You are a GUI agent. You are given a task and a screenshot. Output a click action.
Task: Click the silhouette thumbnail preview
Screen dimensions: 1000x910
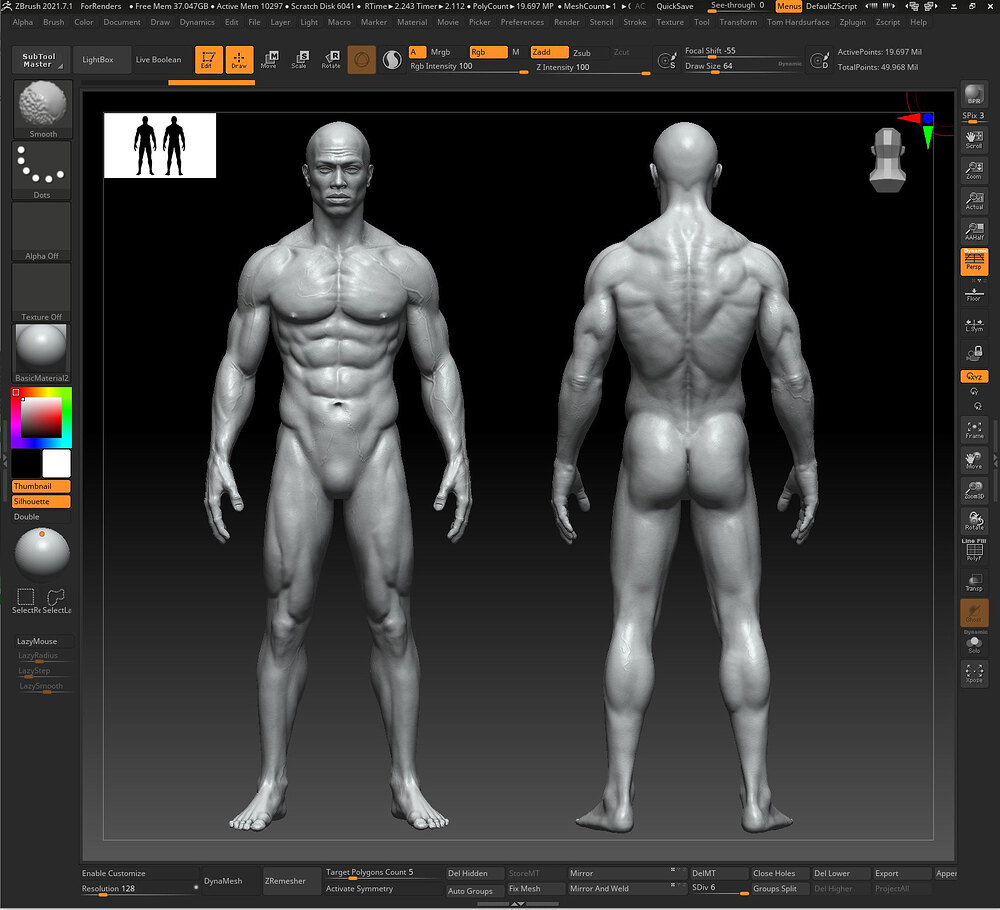click(160, 145)
